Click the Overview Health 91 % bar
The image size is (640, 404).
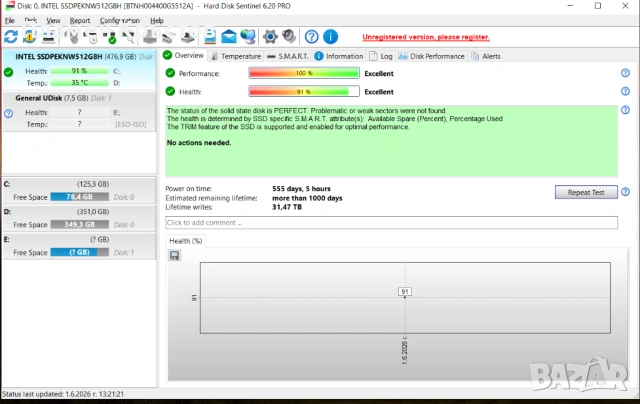[x=304, y=91]
